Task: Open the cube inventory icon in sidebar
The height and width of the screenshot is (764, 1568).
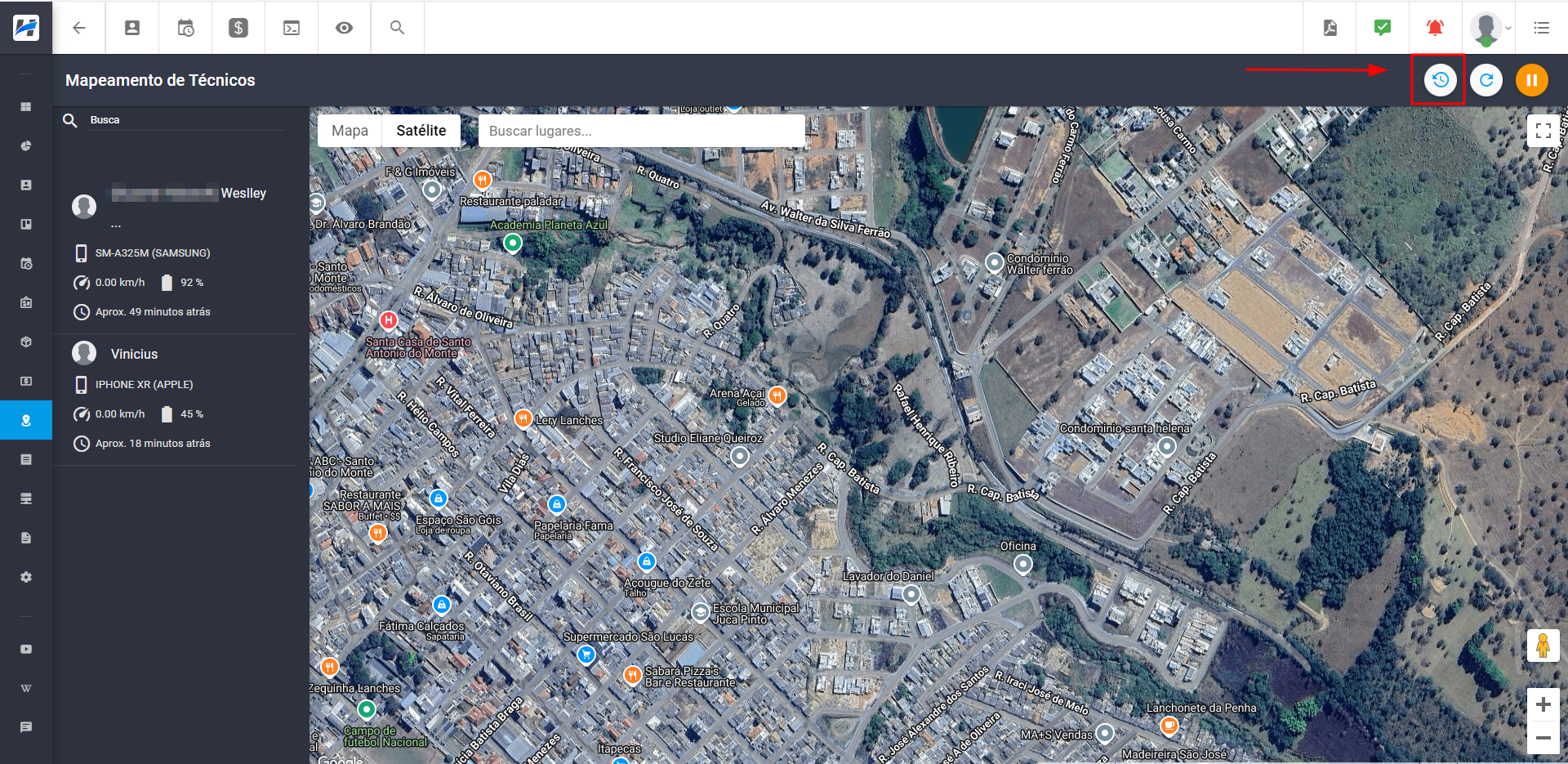Action: click(26, 342)
